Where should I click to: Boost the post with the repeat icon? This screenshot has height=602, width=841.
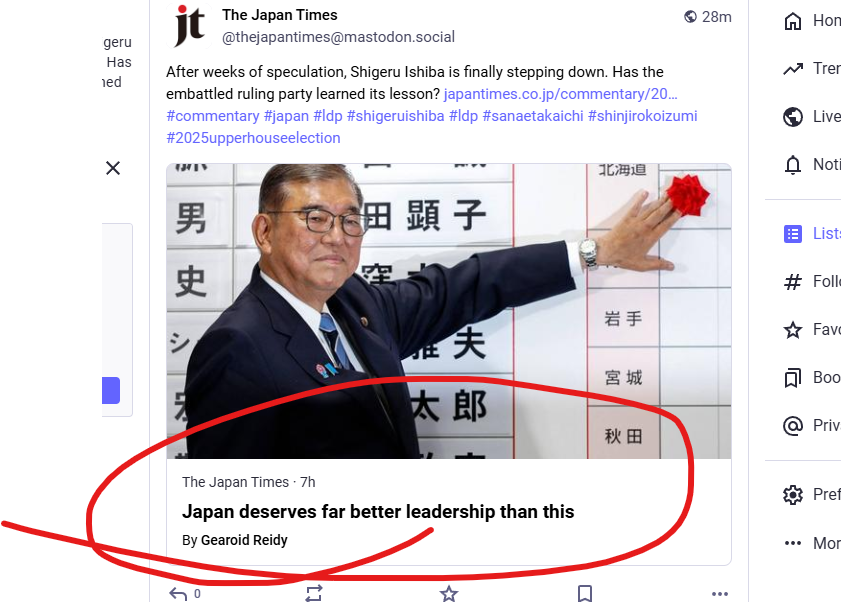pyautogui.click(x=314, y=593)
